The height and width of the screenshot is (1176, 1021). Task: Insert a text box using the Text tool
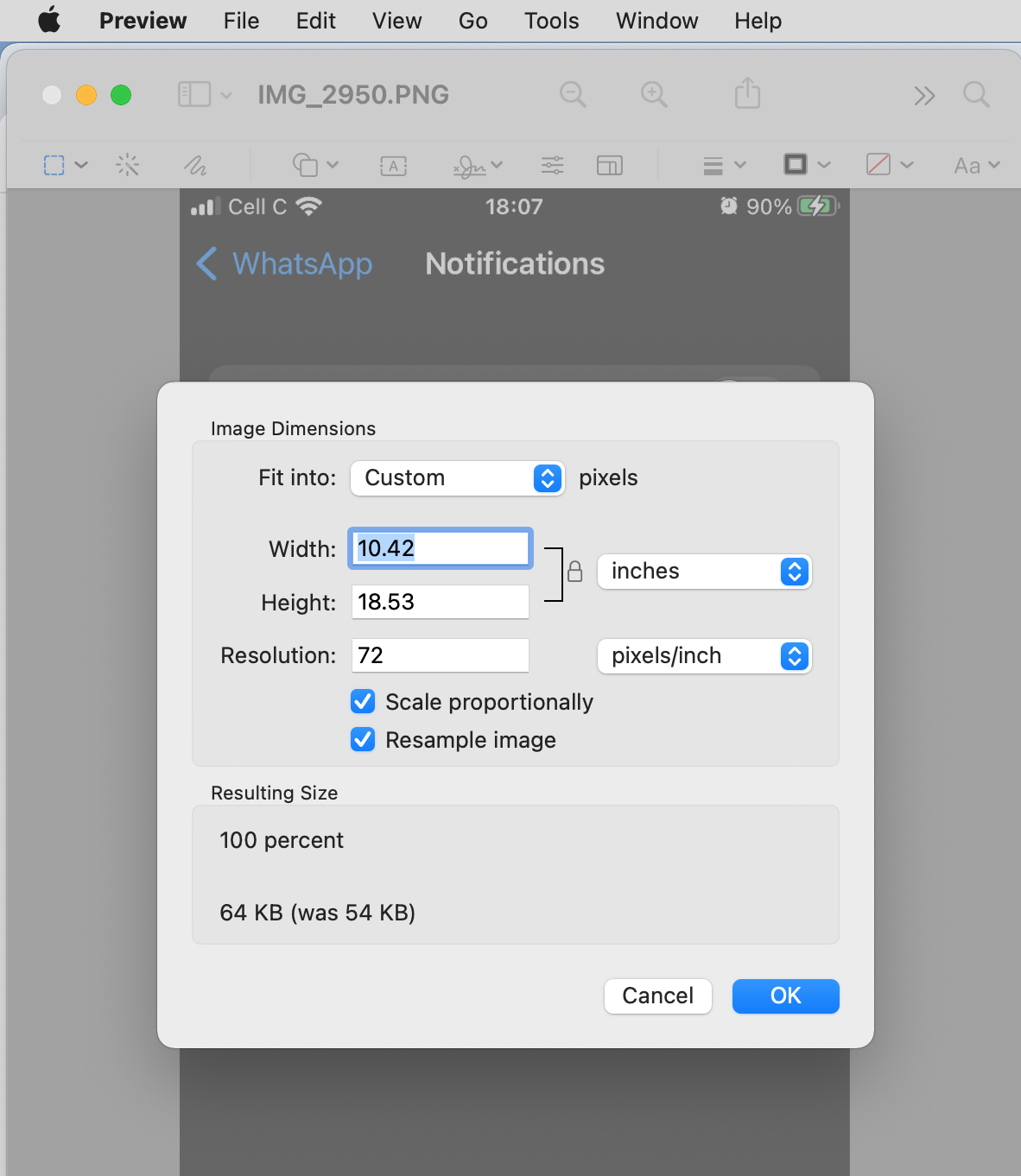pos(394,165)
